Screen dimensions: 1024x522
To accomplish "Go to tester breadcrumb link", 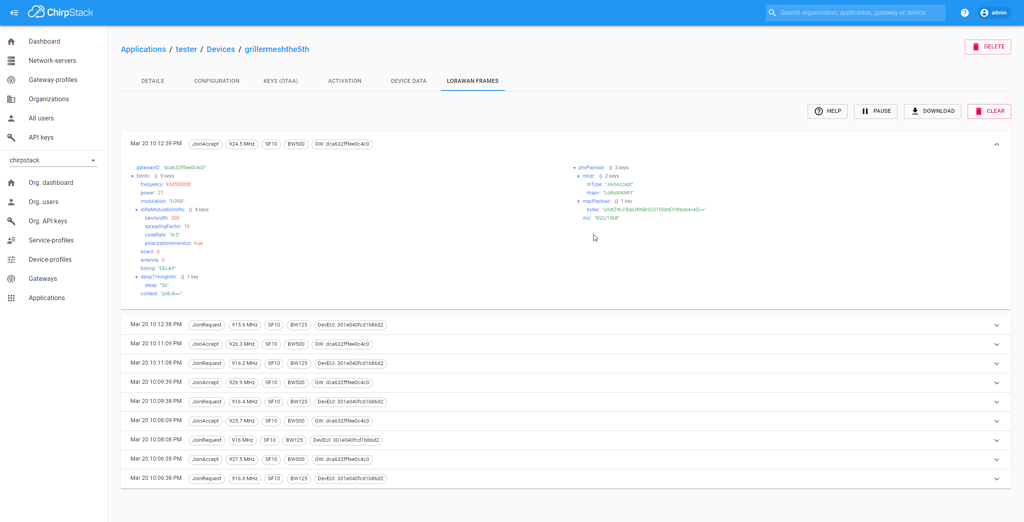I will coord(186,50).
